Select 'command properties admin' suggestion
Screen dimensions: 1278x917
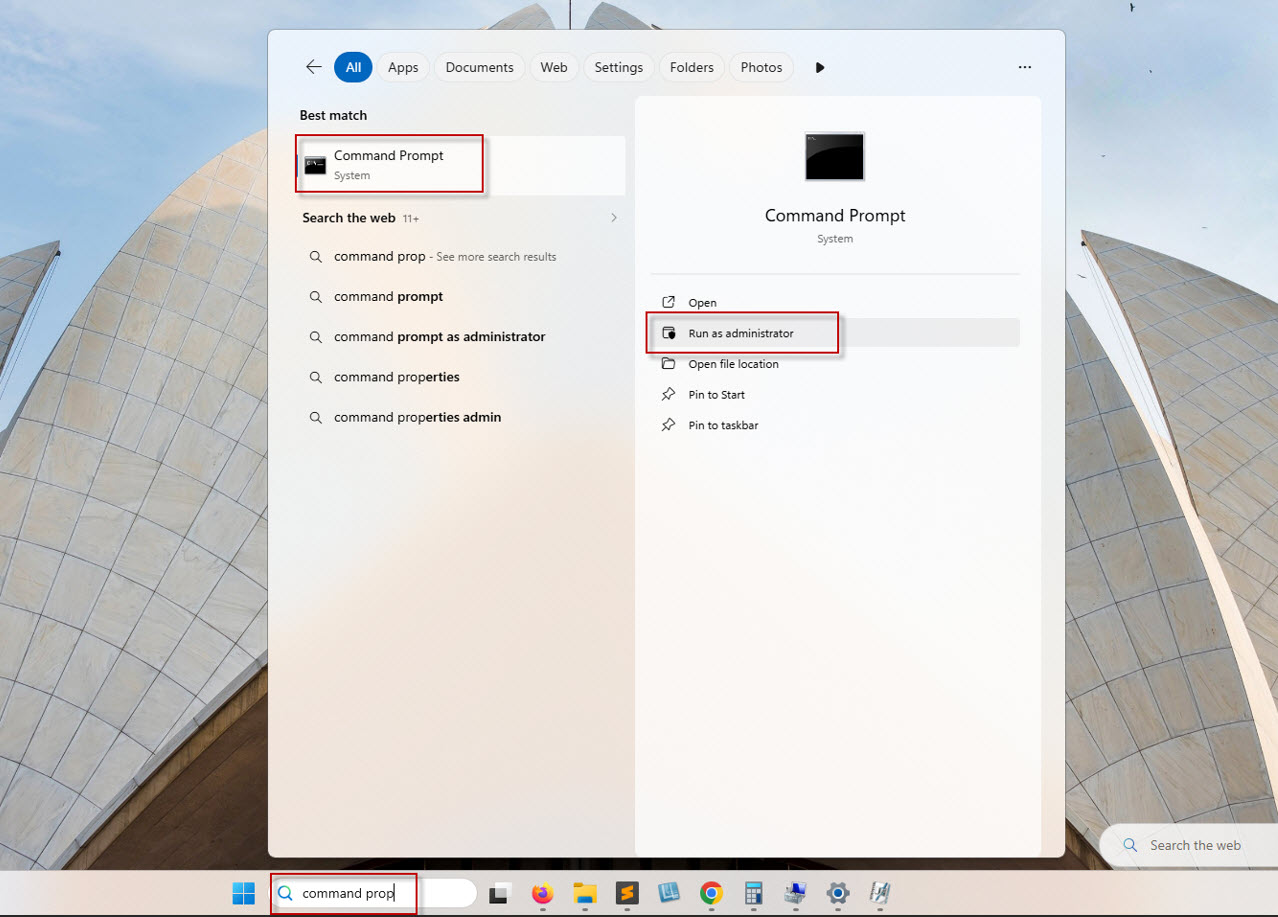461,417
